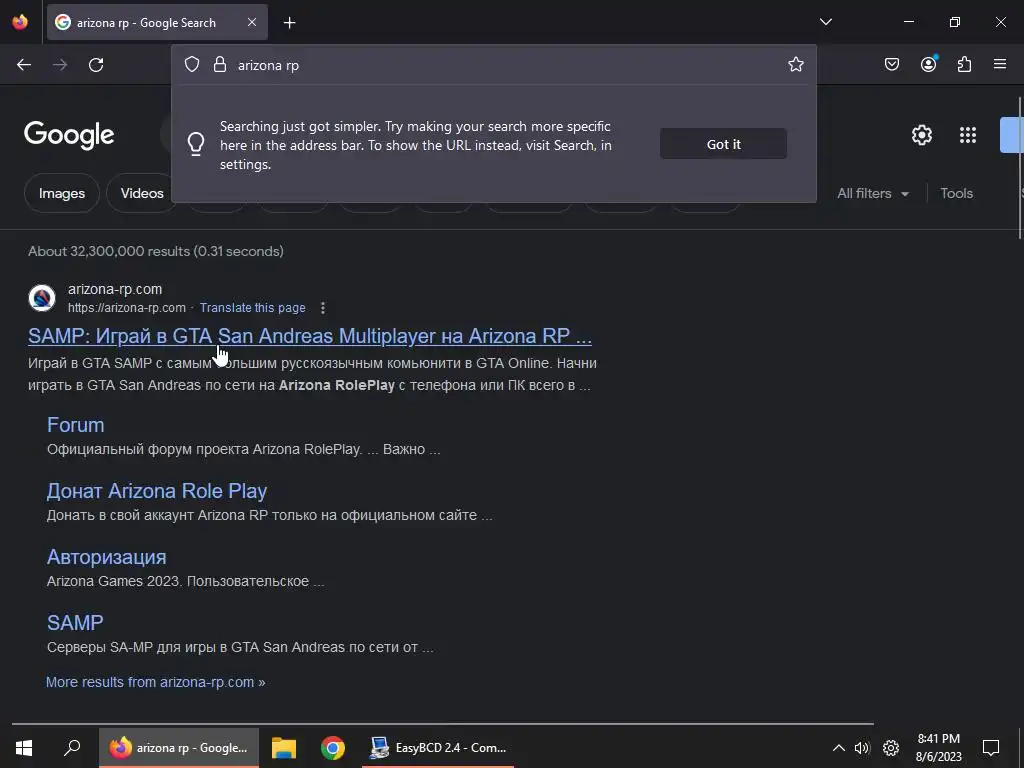
Task: Open the Forum sitelink
Action: 76,425
